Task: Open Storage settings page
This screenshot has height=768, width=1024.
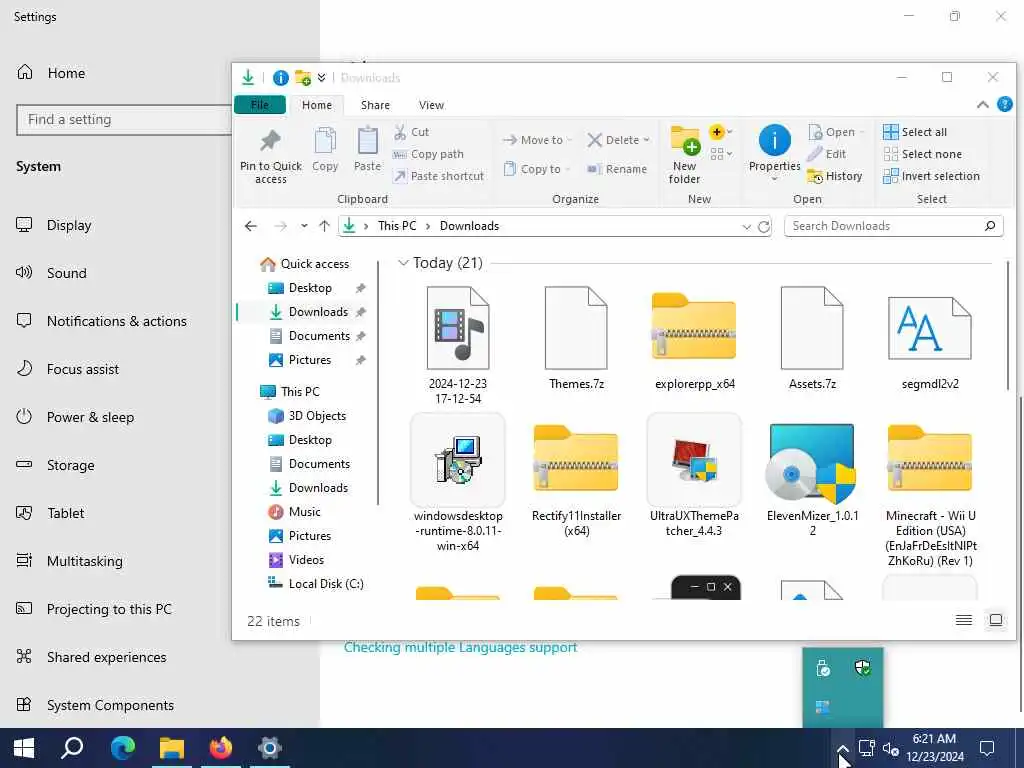Action: point(71,465)
